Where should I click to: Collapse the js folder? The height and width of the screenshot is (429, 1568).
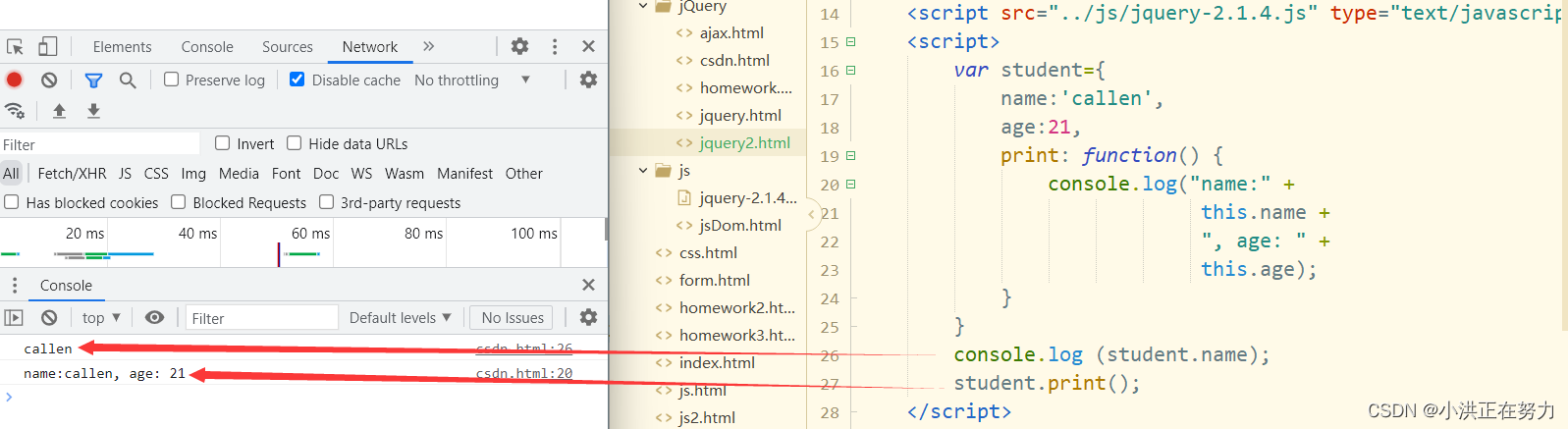[x=643, y=171]
